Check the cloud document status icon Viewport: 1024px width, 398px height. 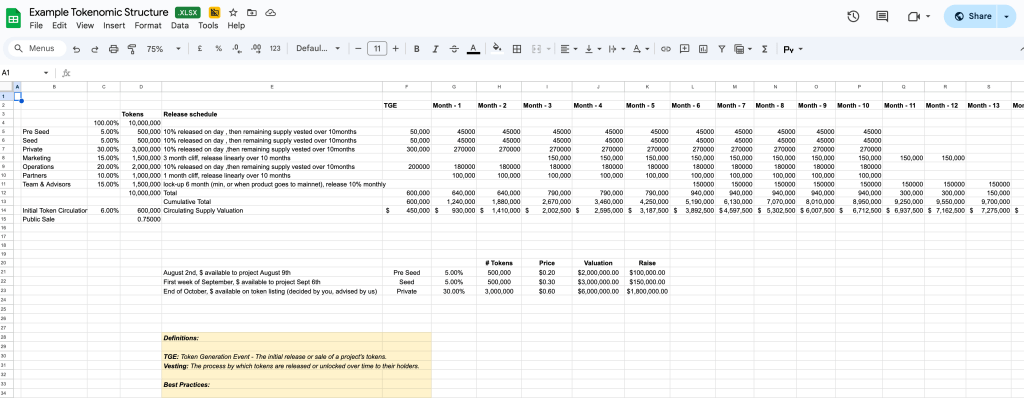tap(271, 12)
